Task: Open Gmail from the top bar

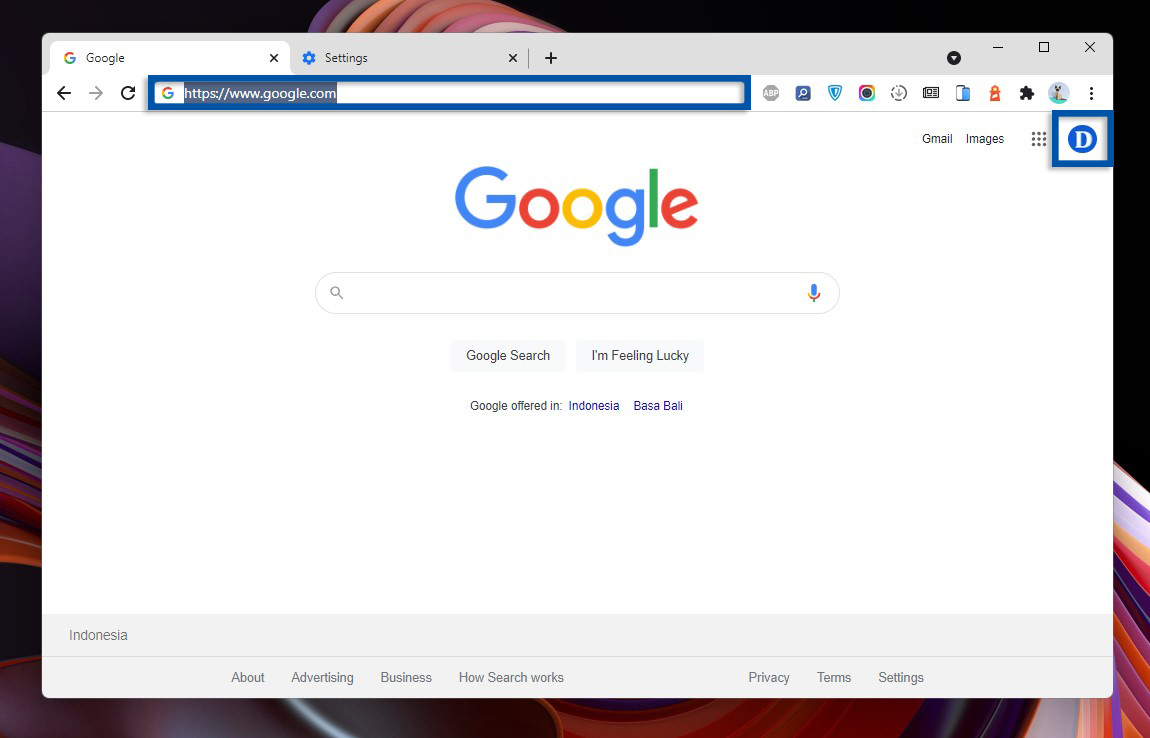Action: tap(936, 139)
